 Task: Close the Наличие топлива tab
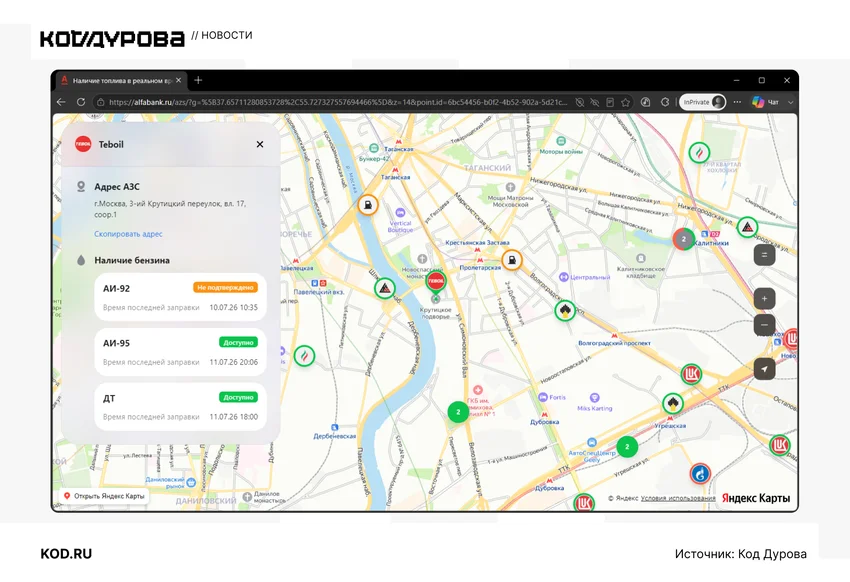coord(178,80)
